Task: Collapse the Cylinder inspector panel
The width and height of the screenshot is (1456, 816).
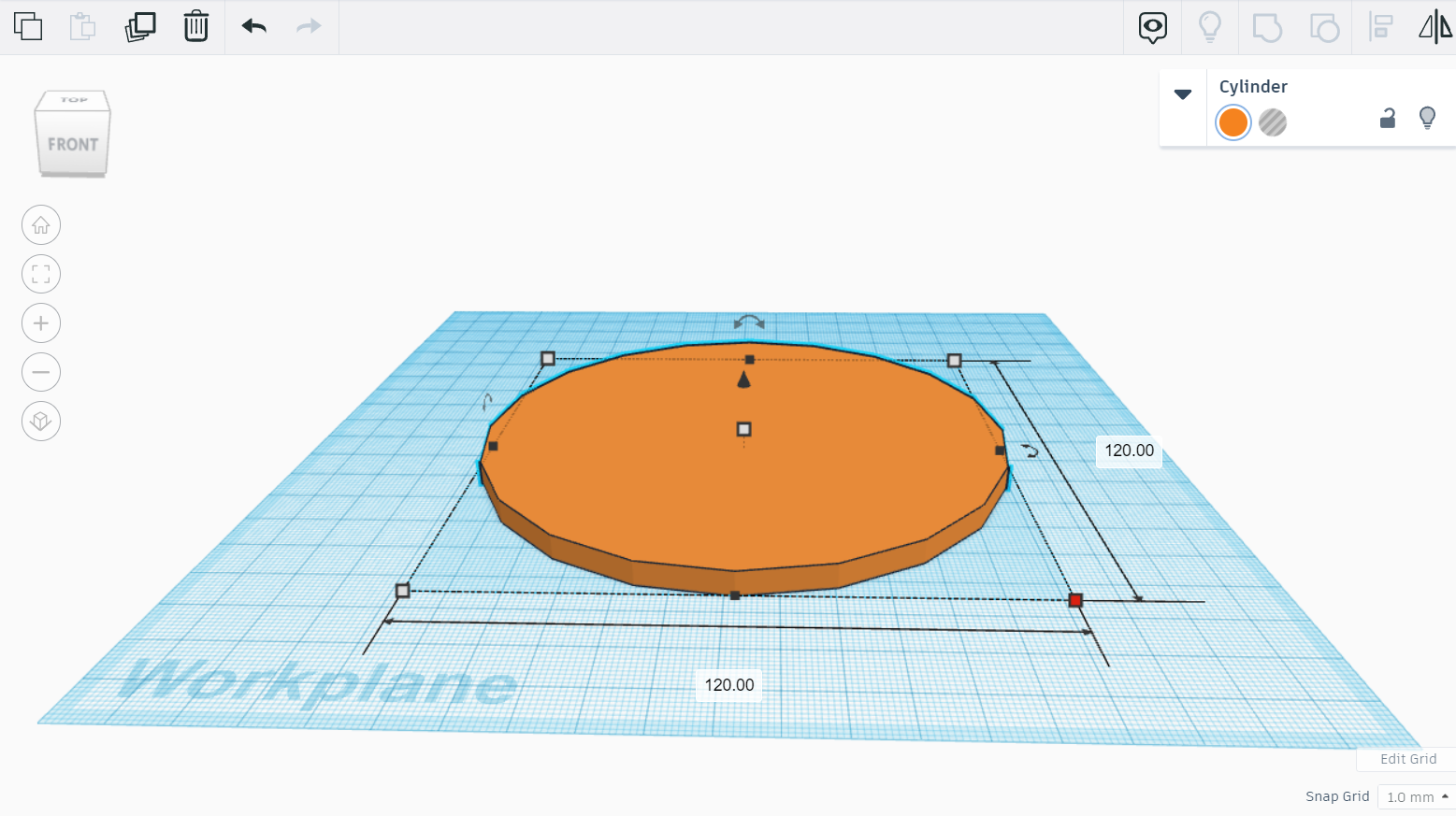Action: pyautogui.click(x=1183, y=93)
